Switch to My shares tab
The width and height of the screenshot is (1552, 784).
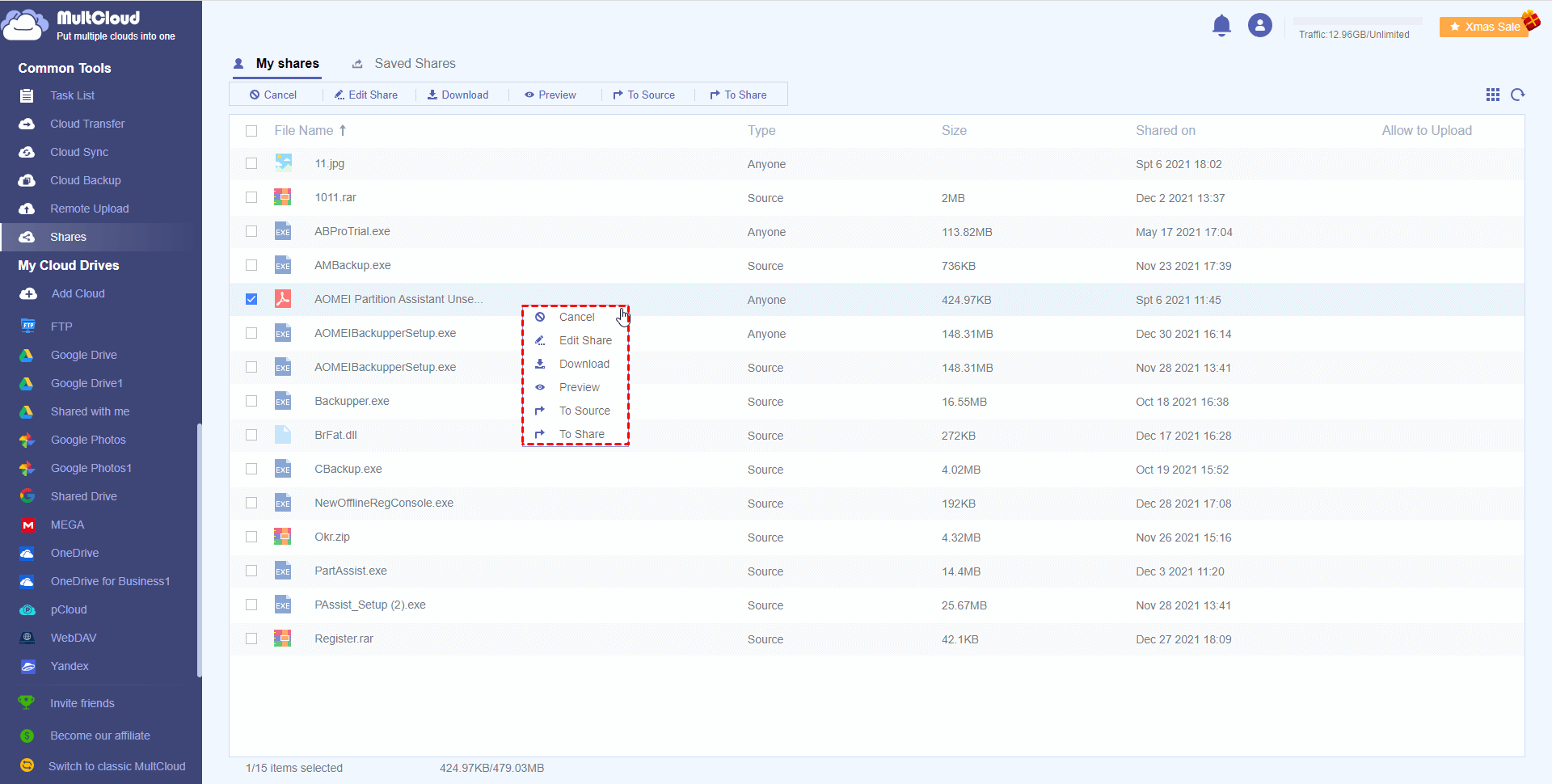(276, 63)
